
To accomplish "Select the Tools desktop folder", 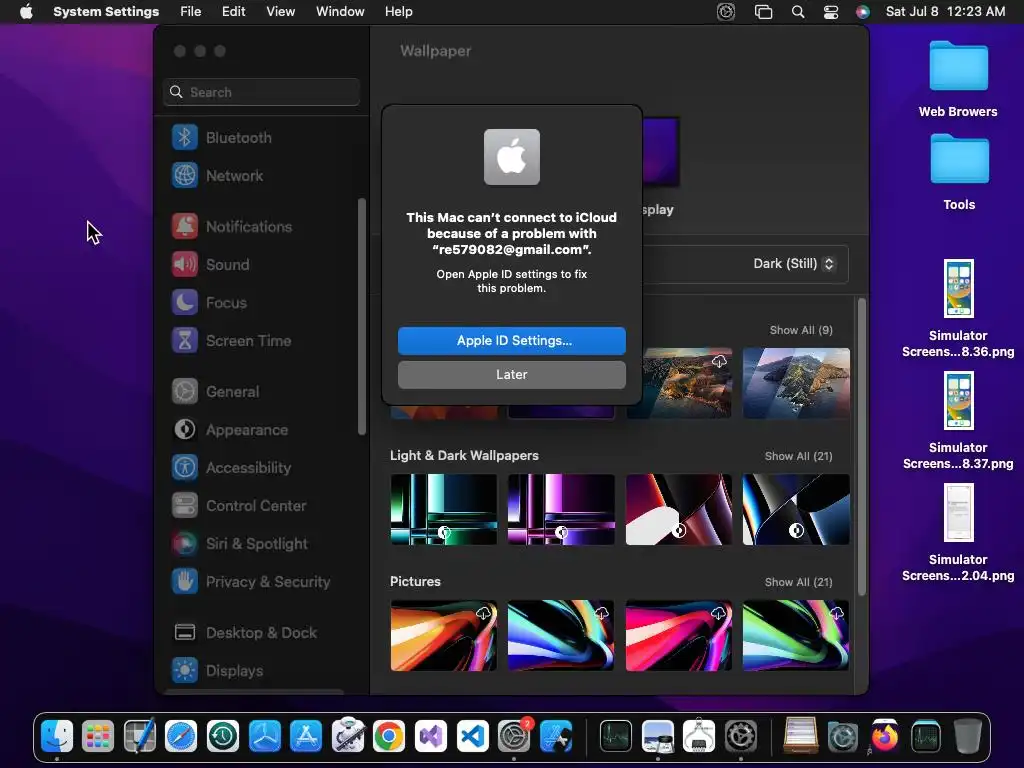I will point(958,172).
